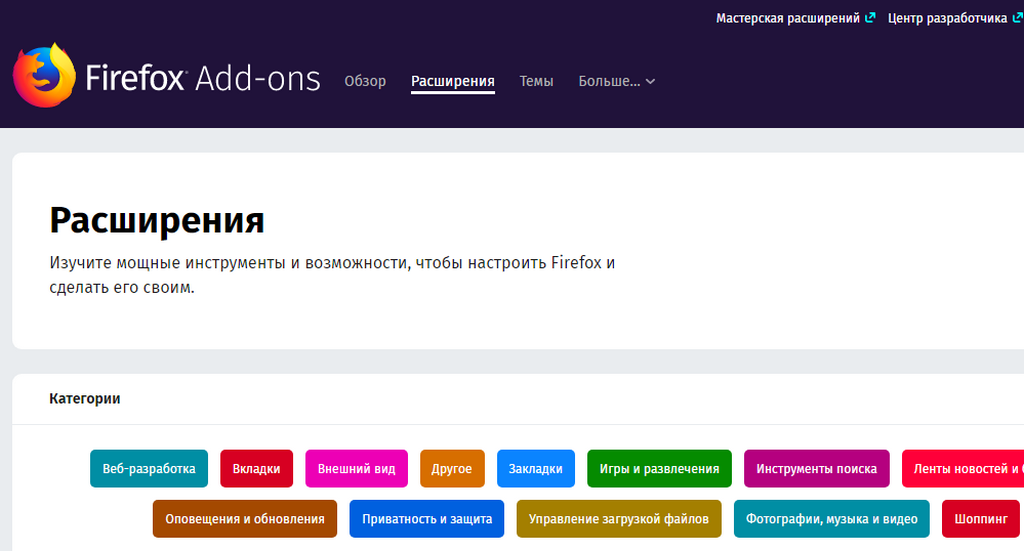The height and width of the screenshot is (551, 1024).
Task: Open the Игры и развлечения category
Action: pyautogui.click(x=660, y=469)
